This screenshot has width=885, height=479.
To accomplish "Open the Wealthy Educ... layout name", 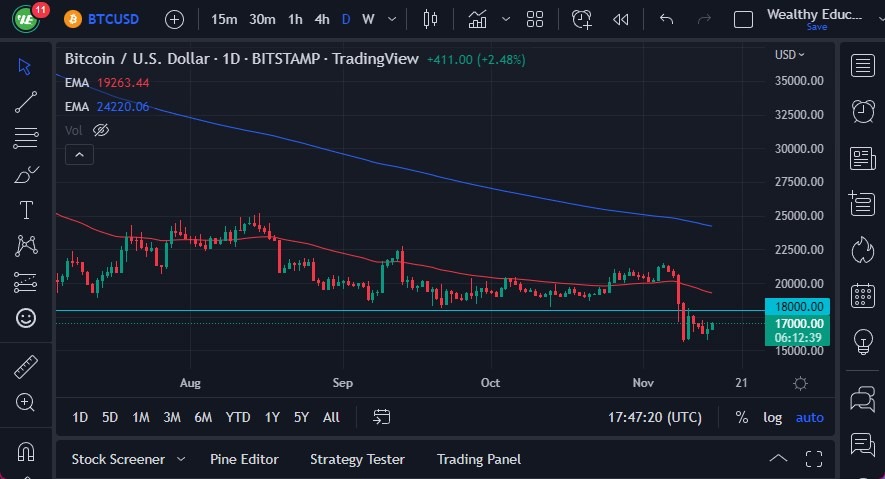I will [814, 14].
